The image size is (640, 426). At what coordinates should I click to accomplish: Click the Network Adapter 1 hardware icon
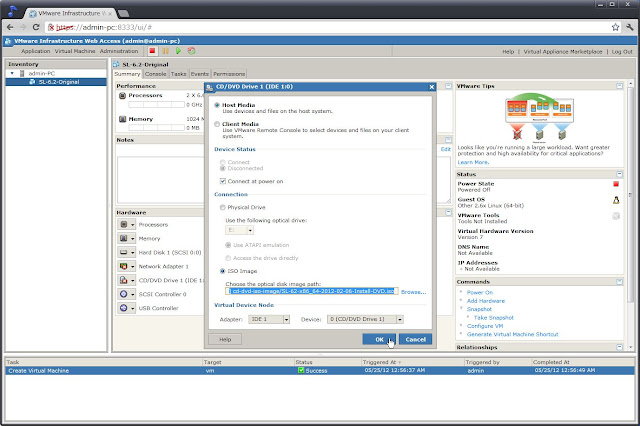(x=124, y=266)
